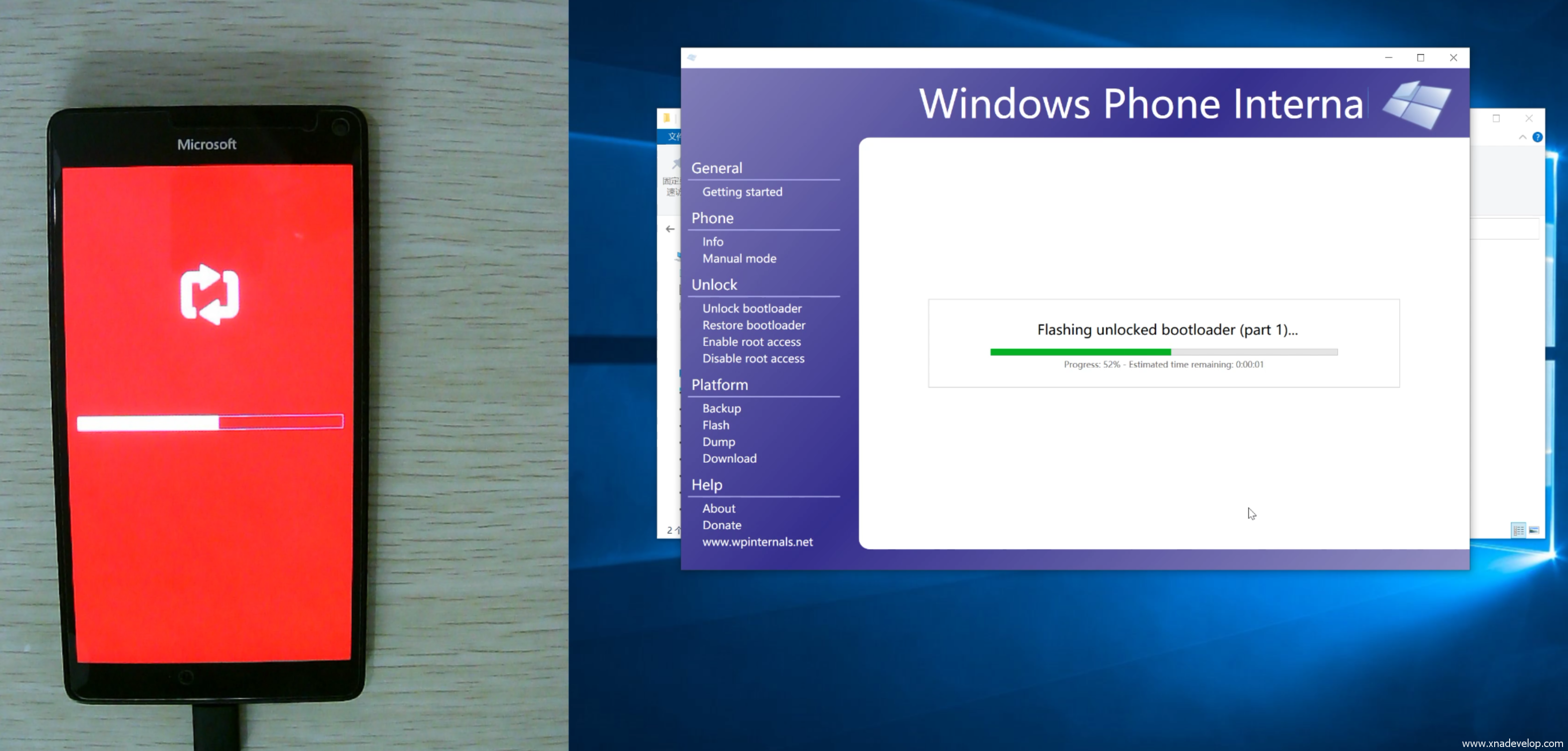Image resolution: width=1568 pixels, height=751 pixels.
Task: Switch Explorer to details view icon
Action: tap(1518, 530)
